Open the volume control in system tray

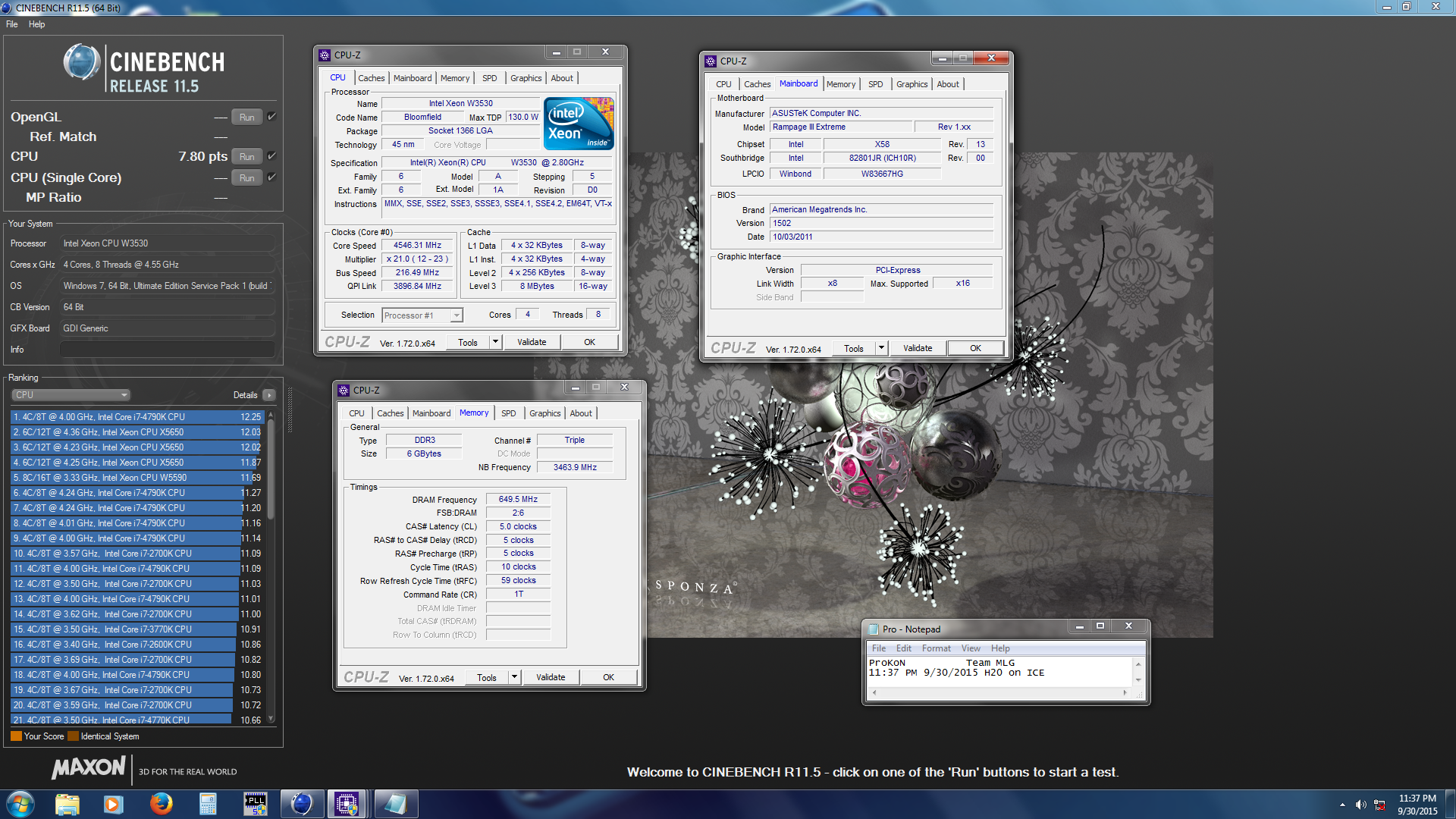pyautogui.click(x=1361, y=805)
